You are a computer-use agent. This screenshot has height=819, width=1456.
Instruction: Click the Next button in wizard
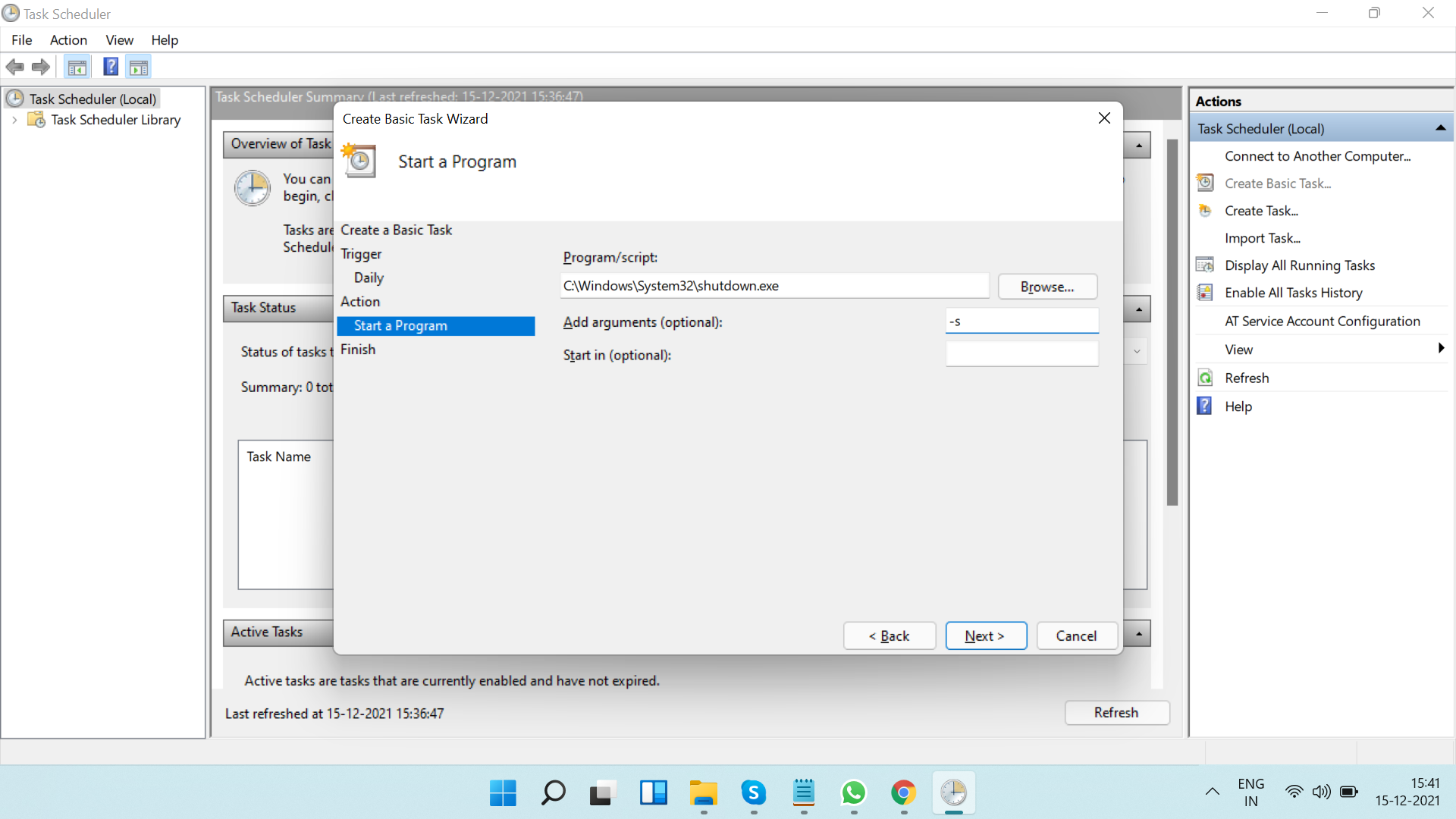[x=985, y=636]
